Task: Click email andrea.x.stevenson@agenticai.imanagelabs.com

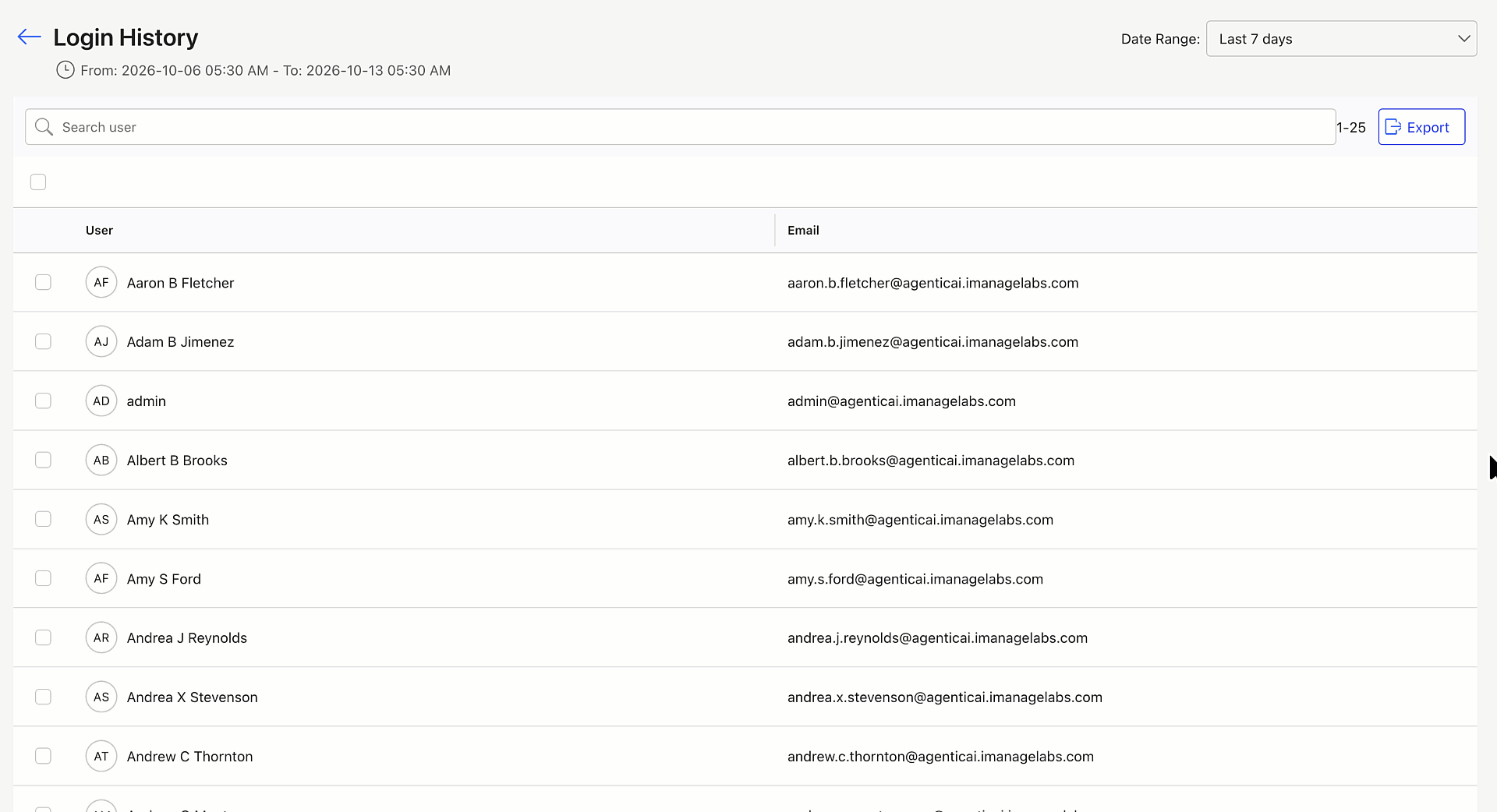Action: (944, 697)
